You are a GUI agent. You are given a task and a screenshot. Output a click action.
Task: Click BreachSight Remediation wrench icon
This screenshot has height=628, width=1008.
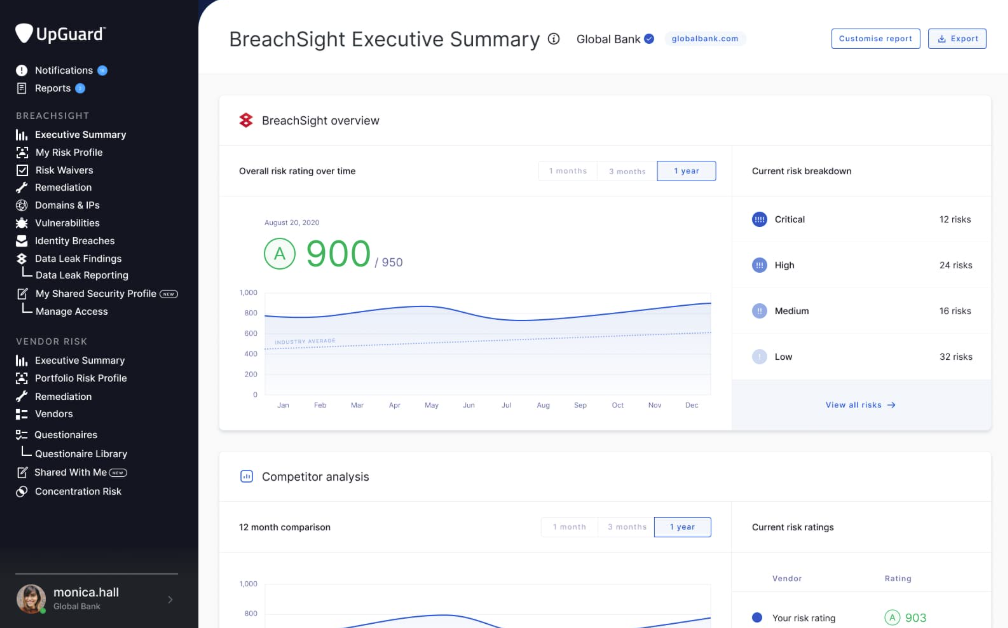22,188
